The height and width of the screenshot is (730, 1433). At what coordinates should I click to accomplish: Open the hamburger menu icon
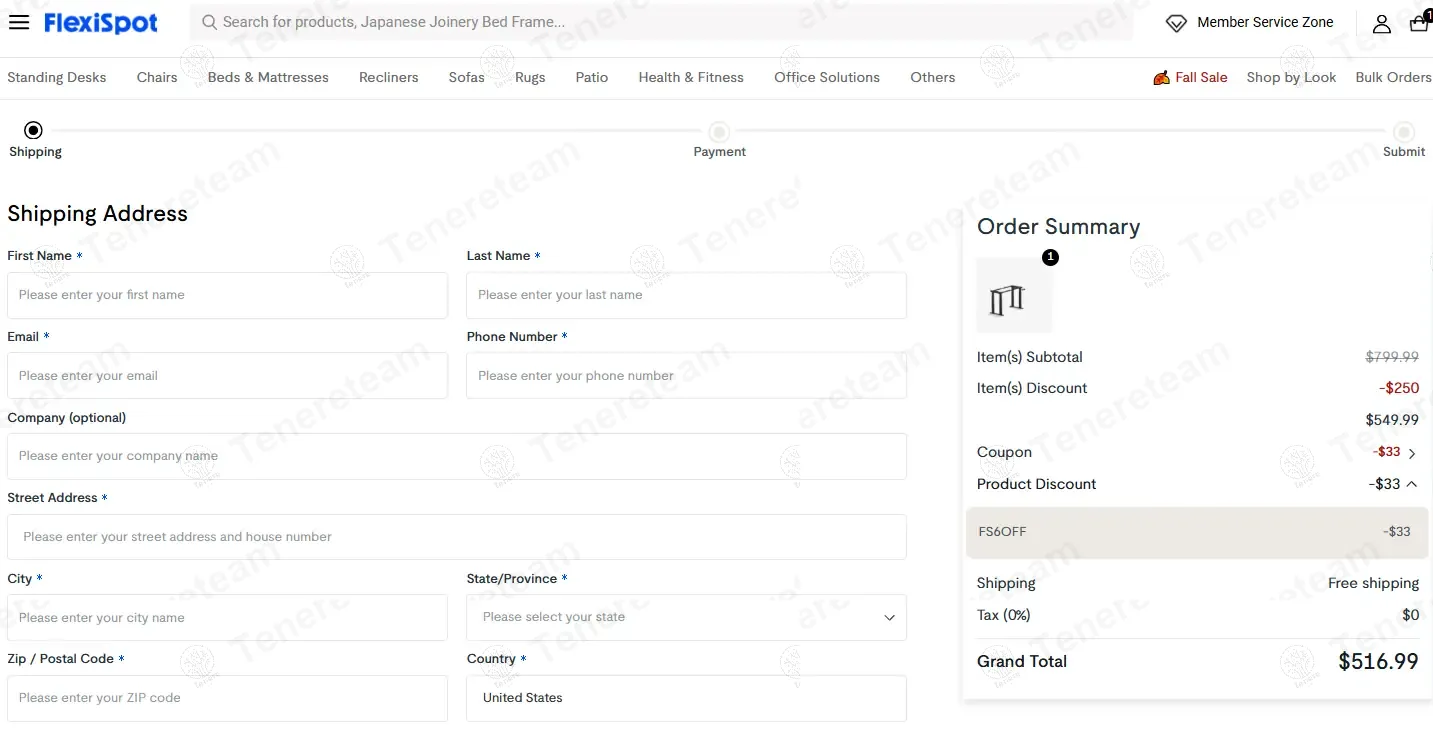click(x=18, y=22)
